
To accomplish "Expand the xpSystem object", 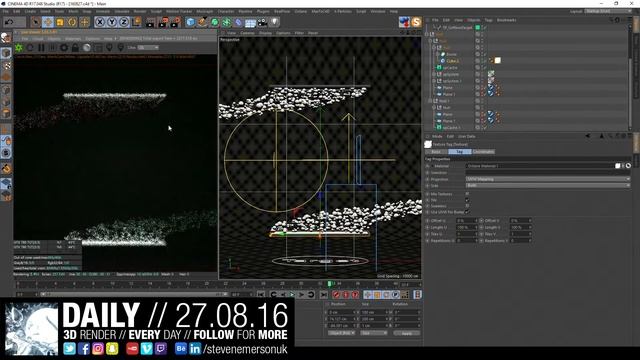I will point(434,74).
